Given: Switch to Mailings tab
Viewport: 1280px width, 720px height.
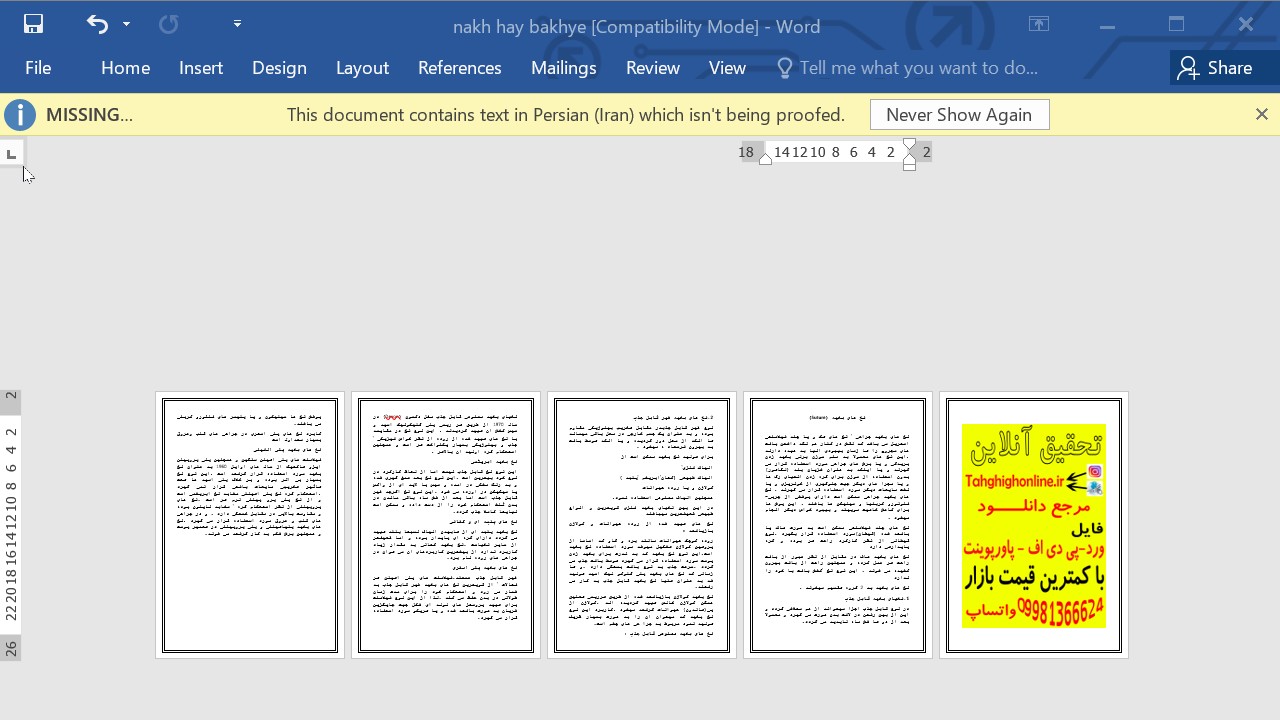Looking at the screenshot, I should click(x=564, y=68).
